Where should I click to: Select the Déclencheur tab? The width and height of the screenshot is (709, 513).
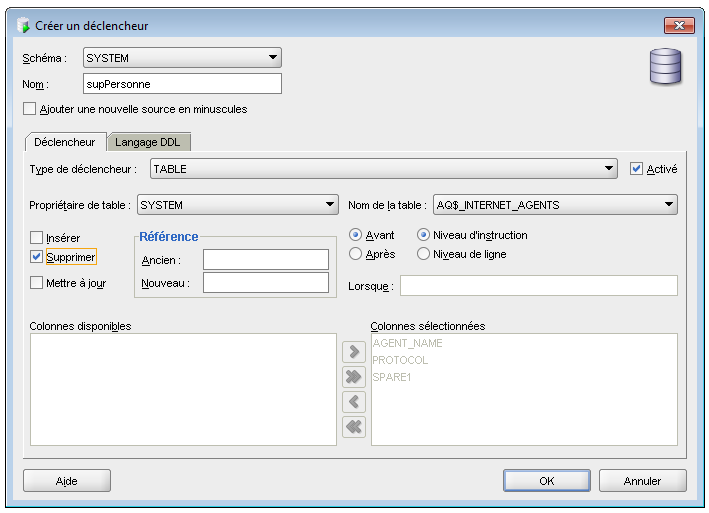(65, 142)
